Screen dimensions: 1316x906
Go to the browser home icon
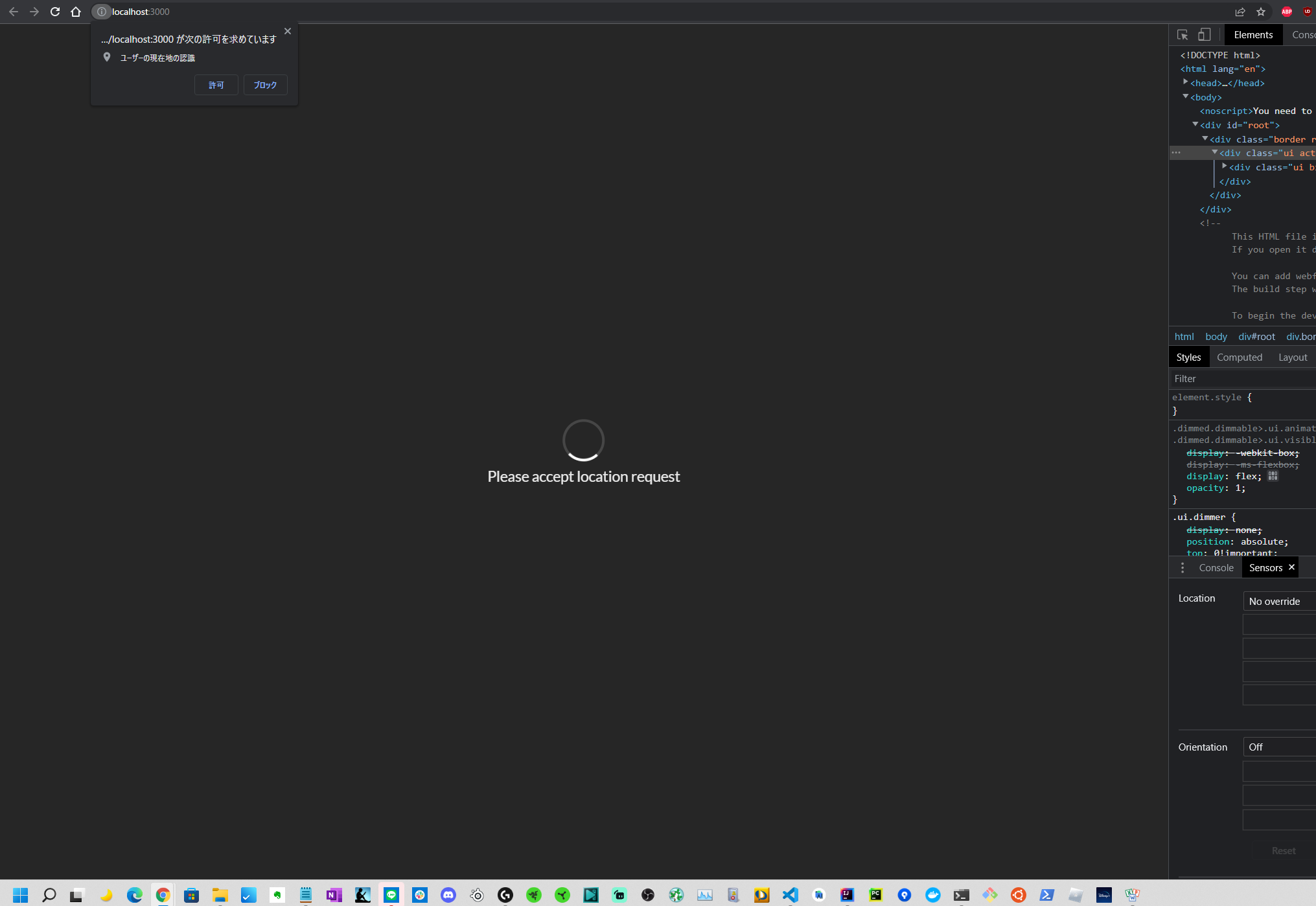click(x=76, y=12)
